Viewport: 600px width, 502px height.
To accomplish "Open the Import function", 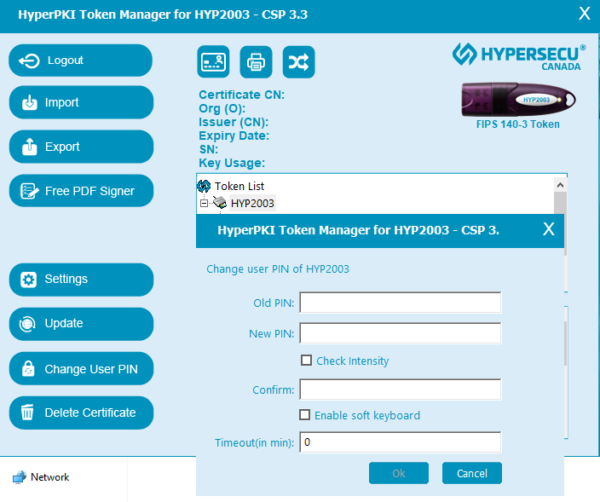I will [x=81, y=103].
